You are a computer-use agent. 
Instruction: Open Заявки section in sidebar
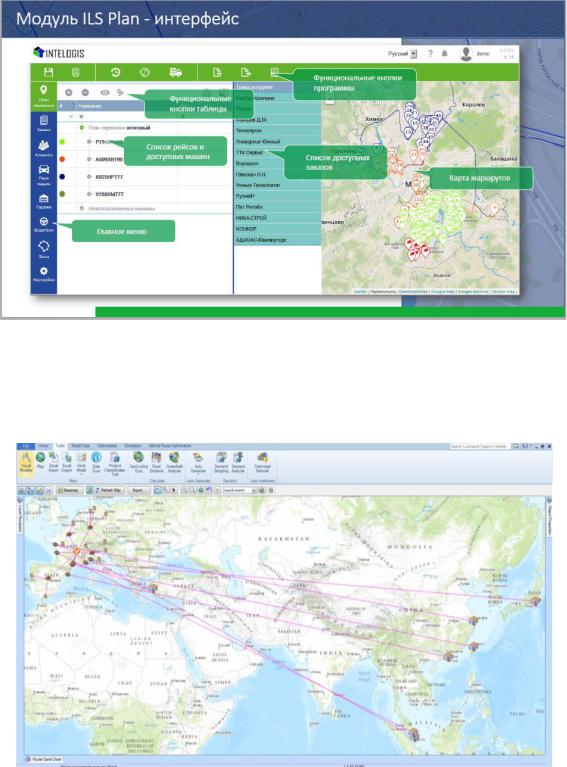44,123
